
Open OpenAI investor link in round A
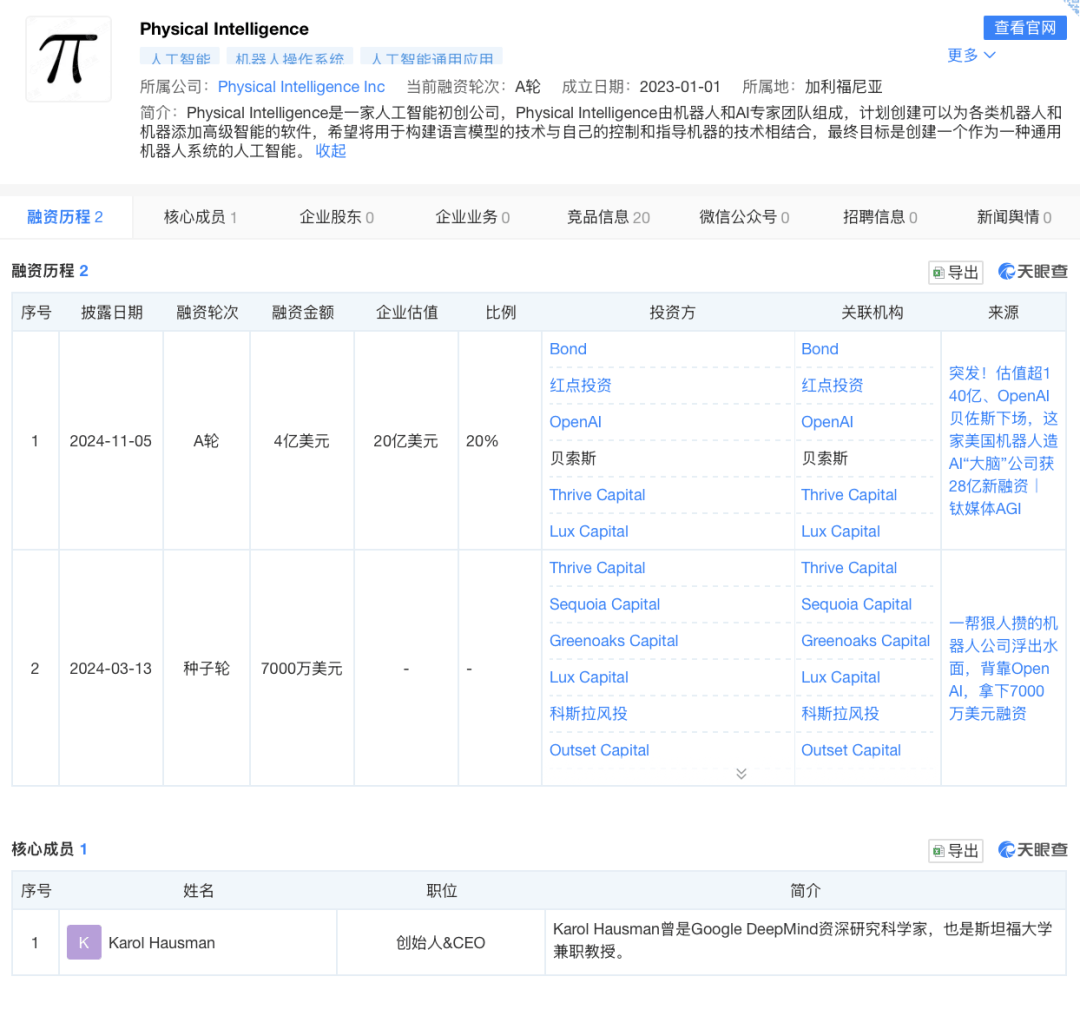point(575,422)
